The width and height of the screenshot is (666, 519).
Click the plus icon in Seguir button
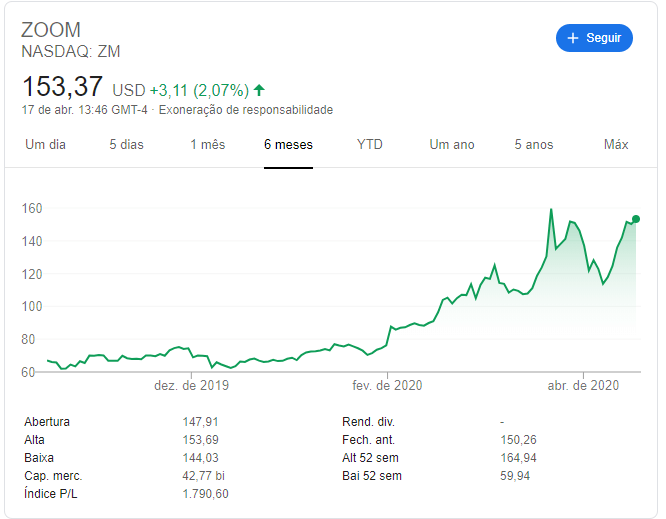573,38
